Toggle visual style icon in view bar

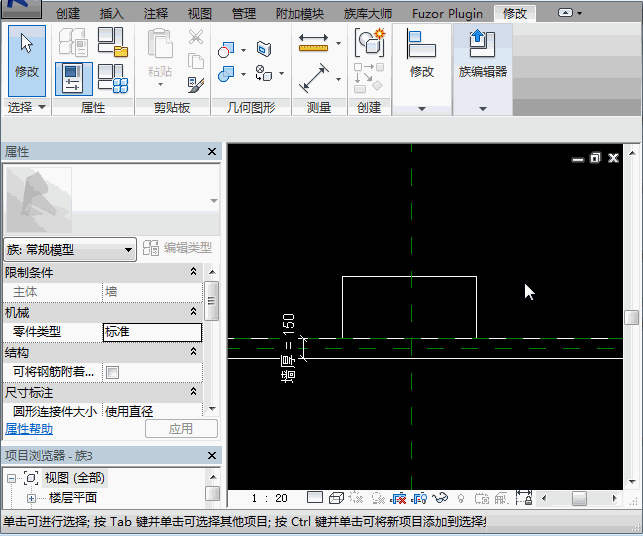(x=336, y=498)
